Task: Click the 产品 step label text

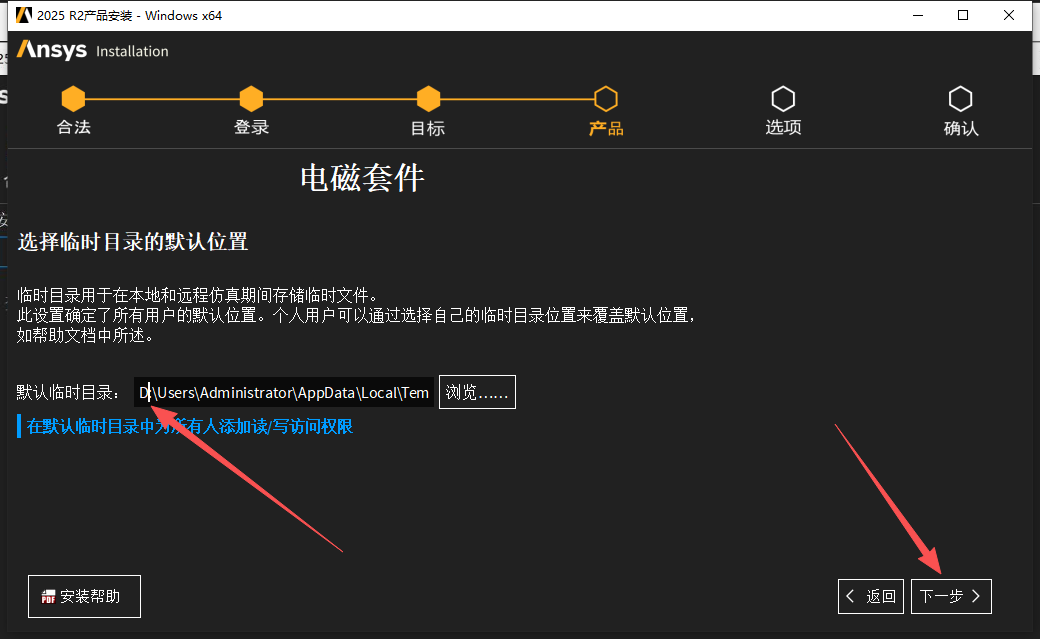Action: coord(606,128)
